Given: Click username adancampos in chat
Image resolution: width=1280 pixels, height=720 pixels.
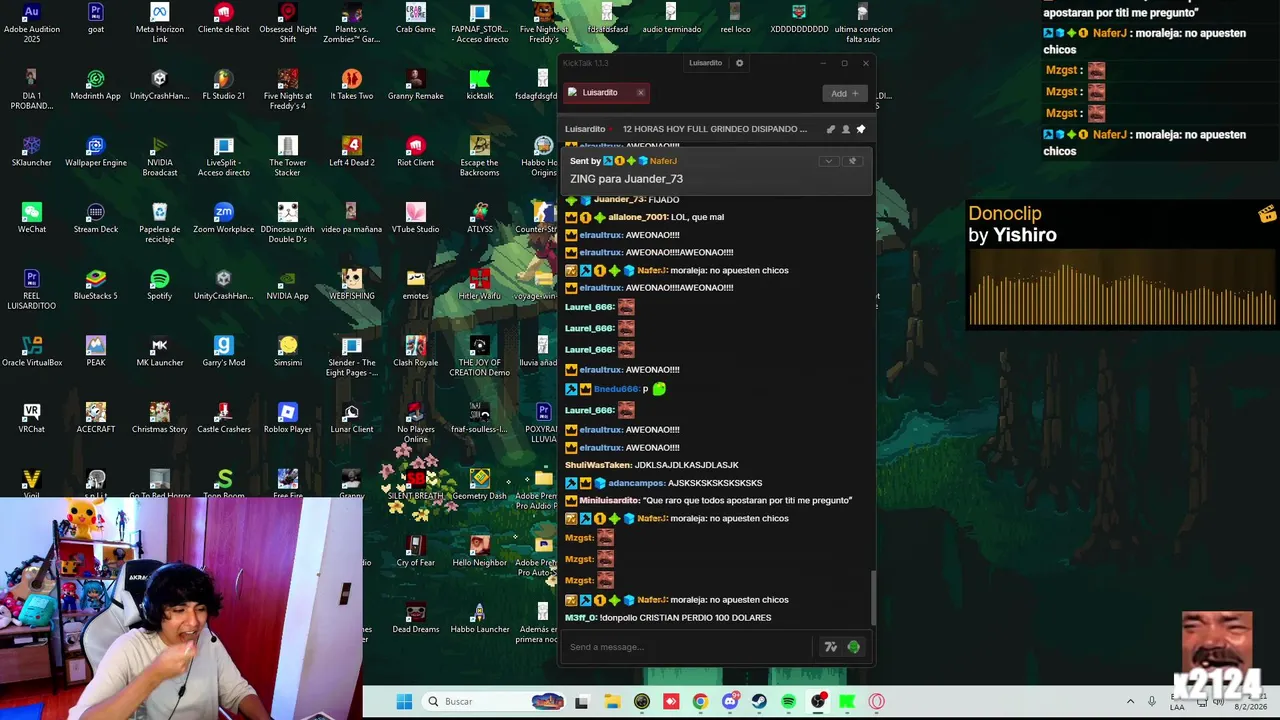Looking at the screenshot, I should pos(636,483).
